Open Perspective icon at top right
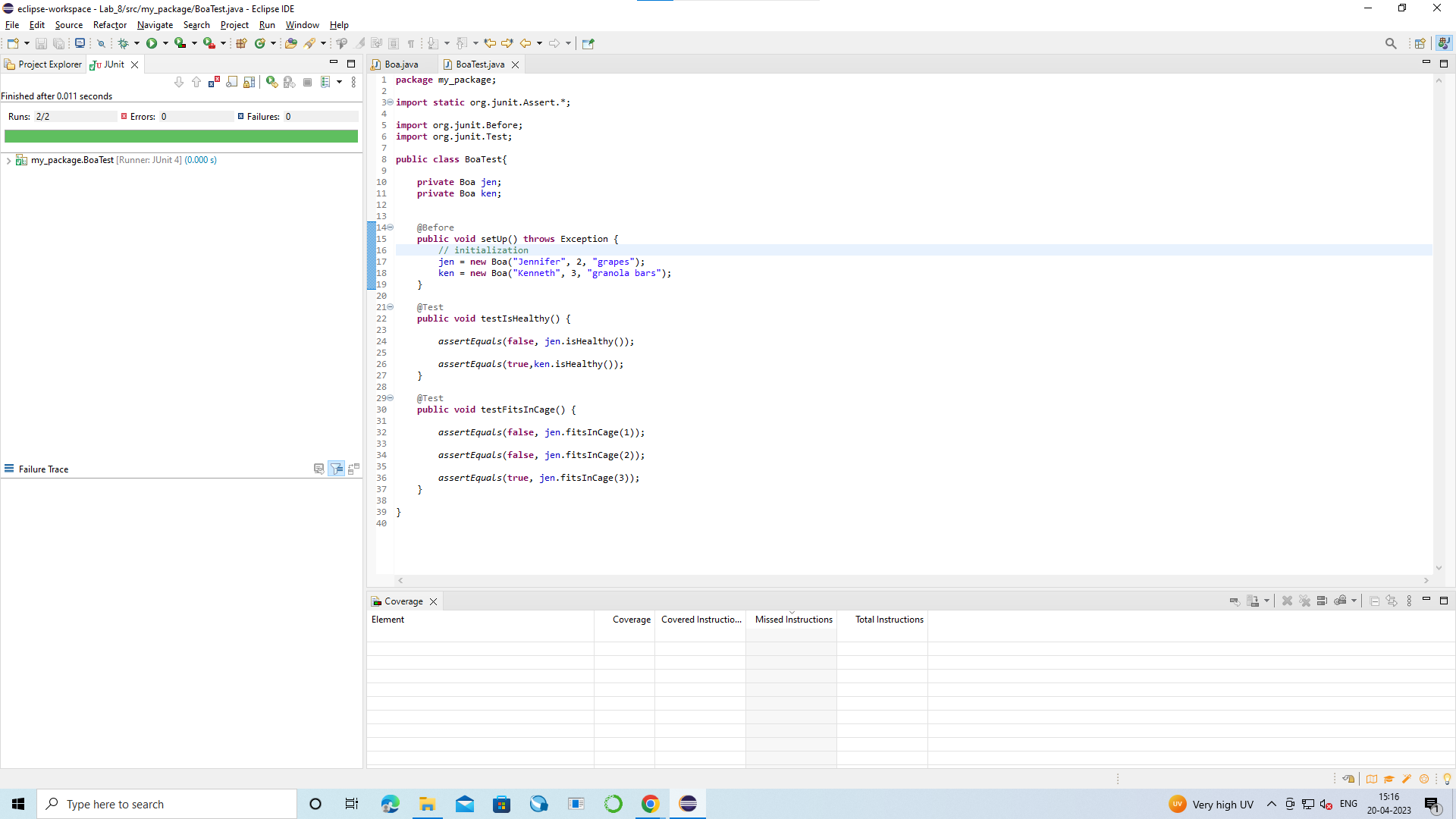The image size is (1456, 819). pos(1420,43)
